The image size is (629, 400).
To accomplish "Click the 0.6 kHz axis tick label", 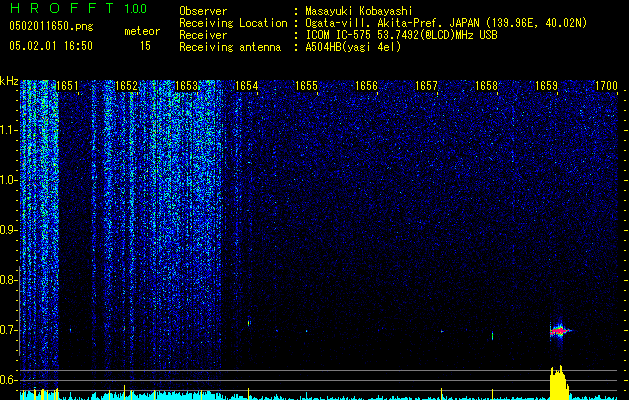I will click(x=8, y=380).
